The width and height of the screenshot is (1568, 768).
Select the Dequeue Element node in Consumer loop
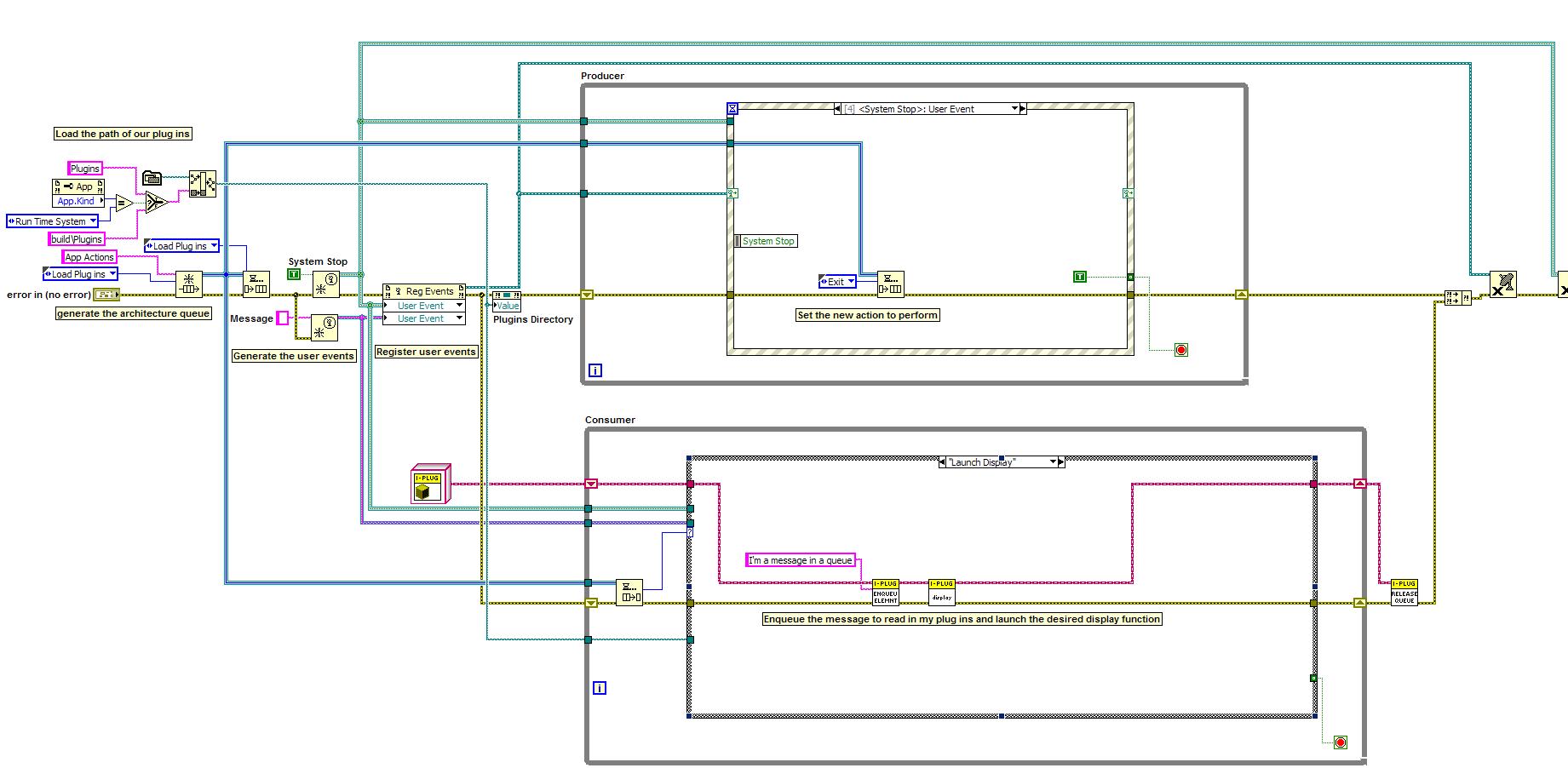(629, 592)
